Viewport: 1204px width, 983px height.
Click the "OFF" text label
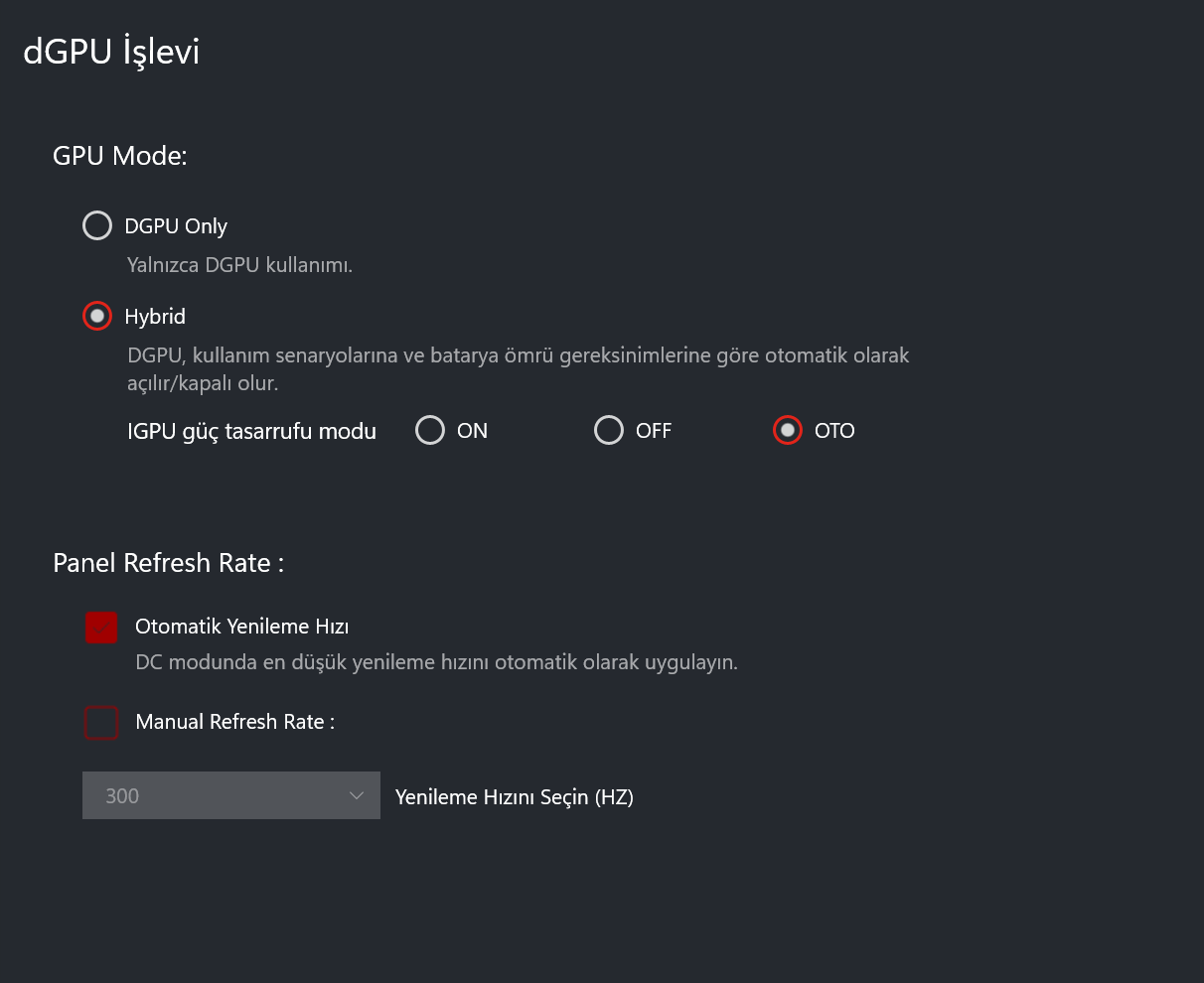(x=654, y=431)
